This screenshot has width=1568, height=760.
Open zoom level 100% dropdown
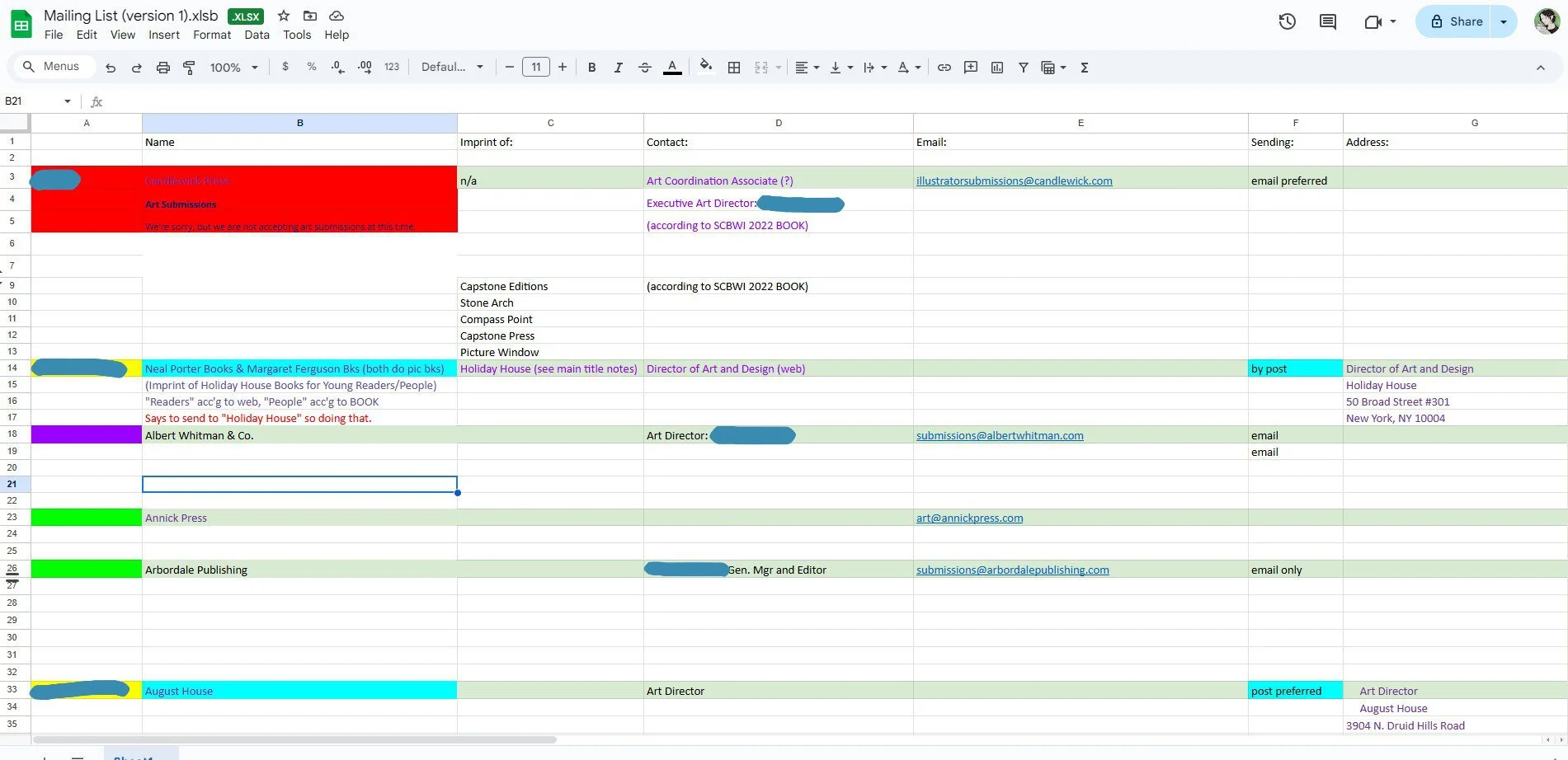pyautogui.click(x=234, y=68)
